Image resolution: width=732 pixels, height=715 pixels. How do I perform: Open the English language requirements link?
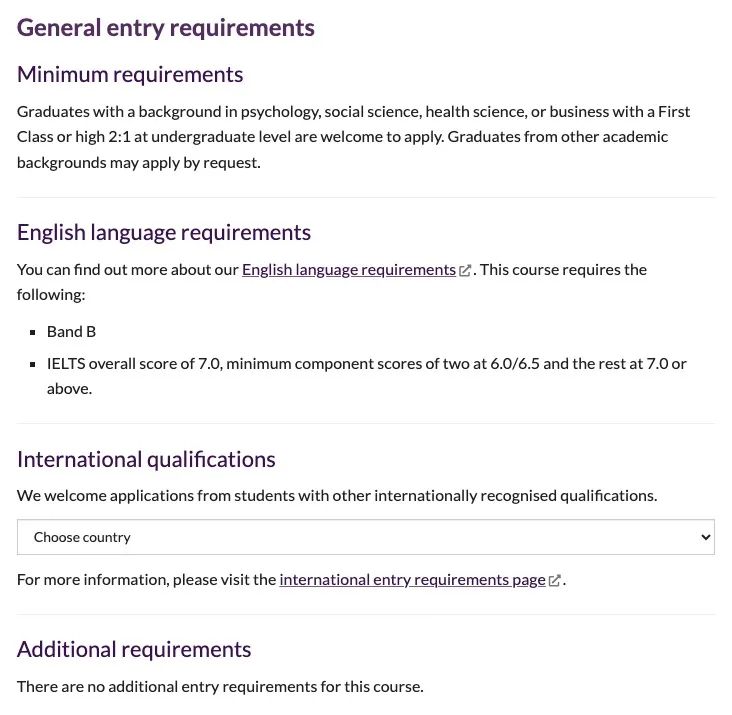(349, 270)
